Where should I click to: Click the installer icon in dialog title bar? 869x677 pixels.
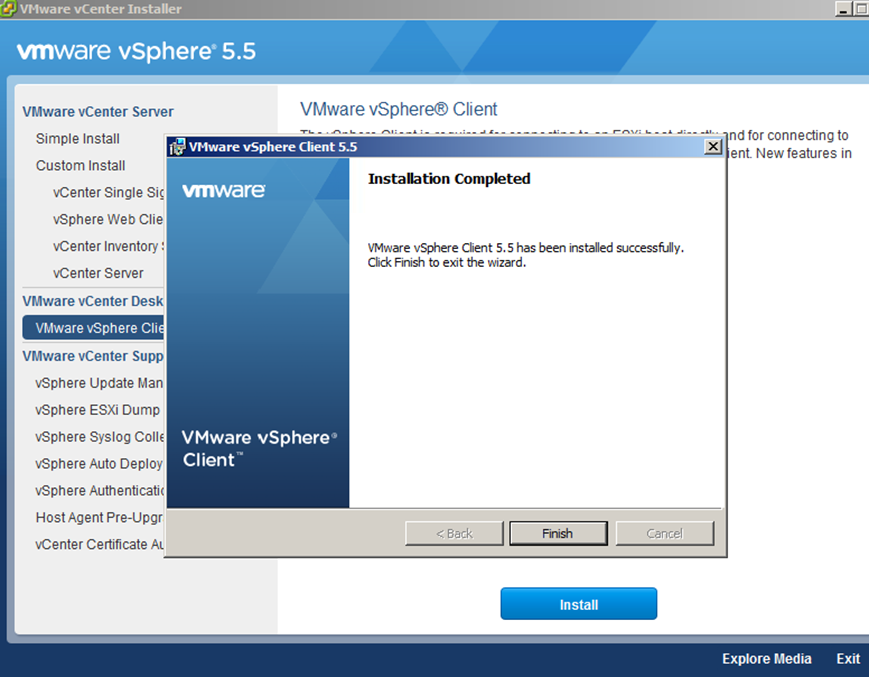pos(177,147)
